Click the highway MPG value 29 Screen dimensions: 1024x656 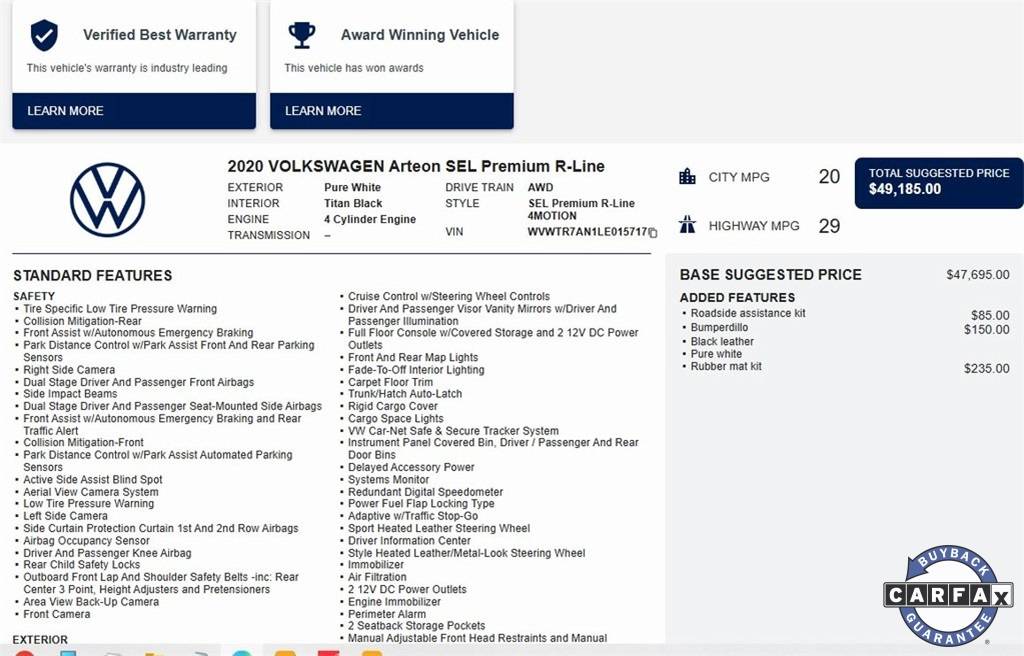pyautogui.click(x=829, y=225)
